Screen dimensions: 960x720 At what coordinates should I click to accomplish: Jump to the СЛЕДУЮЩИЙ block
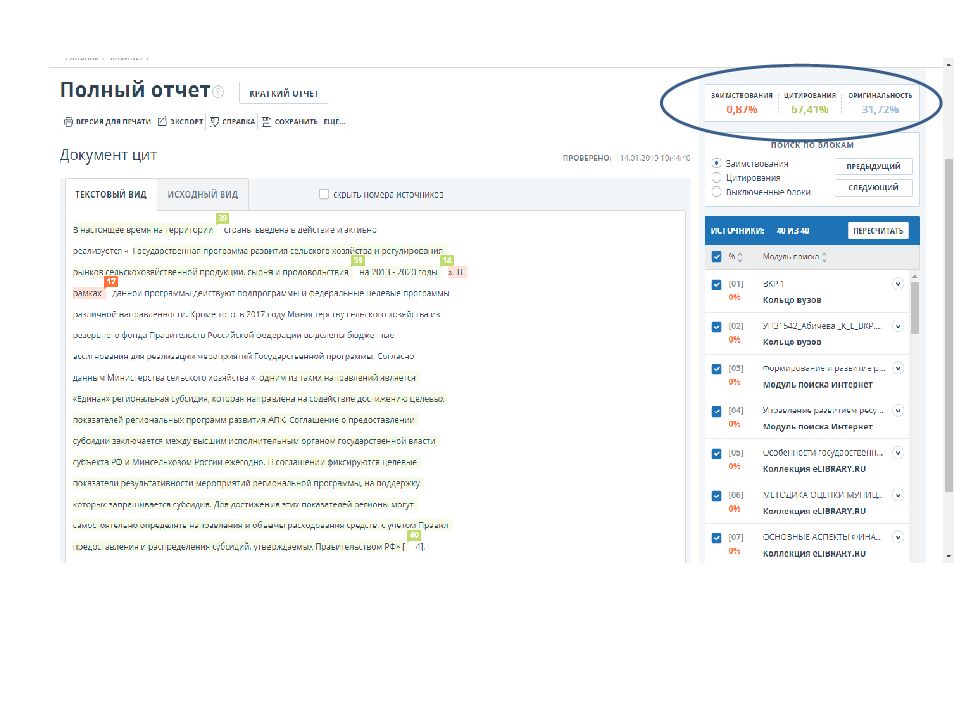(873, 187)
